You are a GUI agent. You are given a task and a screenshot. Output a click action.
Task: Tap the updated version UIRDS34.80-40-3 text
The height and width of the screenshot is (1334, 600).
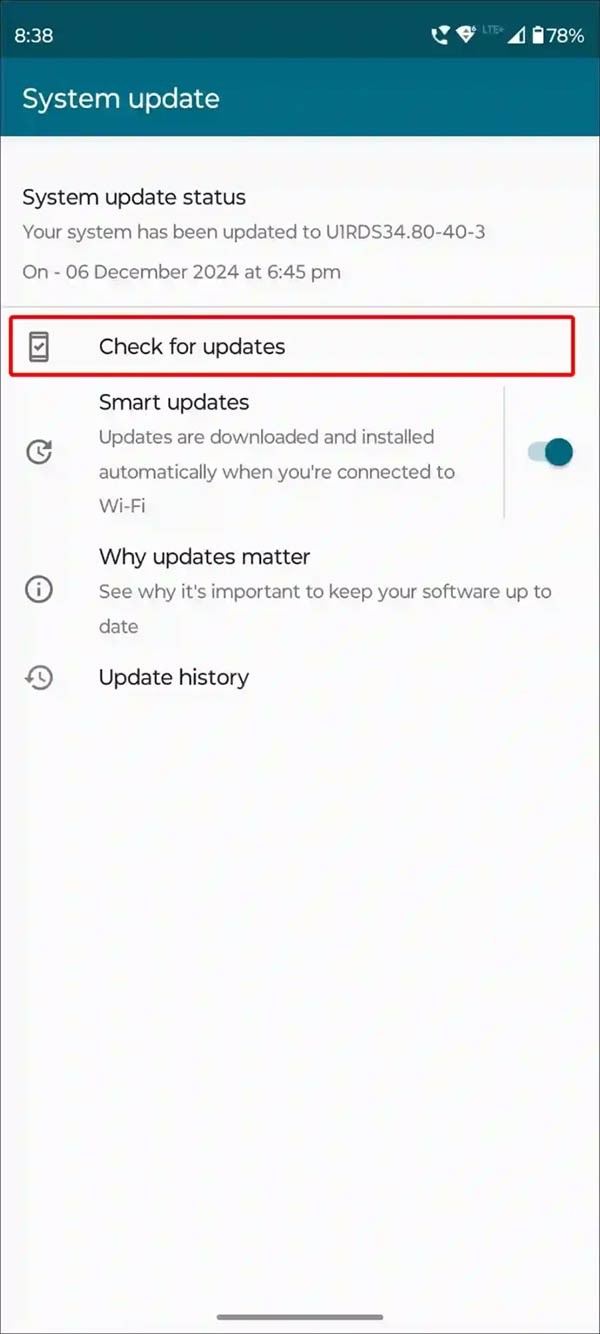pos(405,232)
